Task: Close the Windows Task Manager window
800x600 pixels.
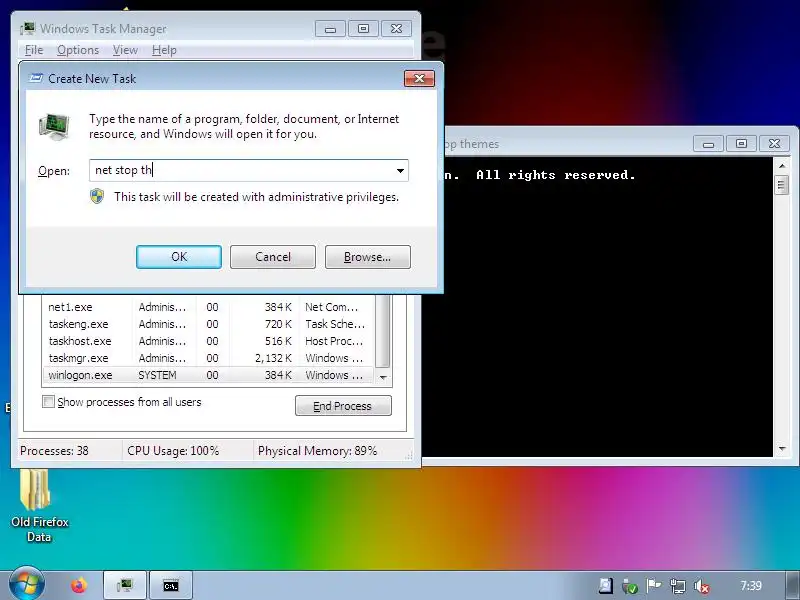Action: (396, 29)
